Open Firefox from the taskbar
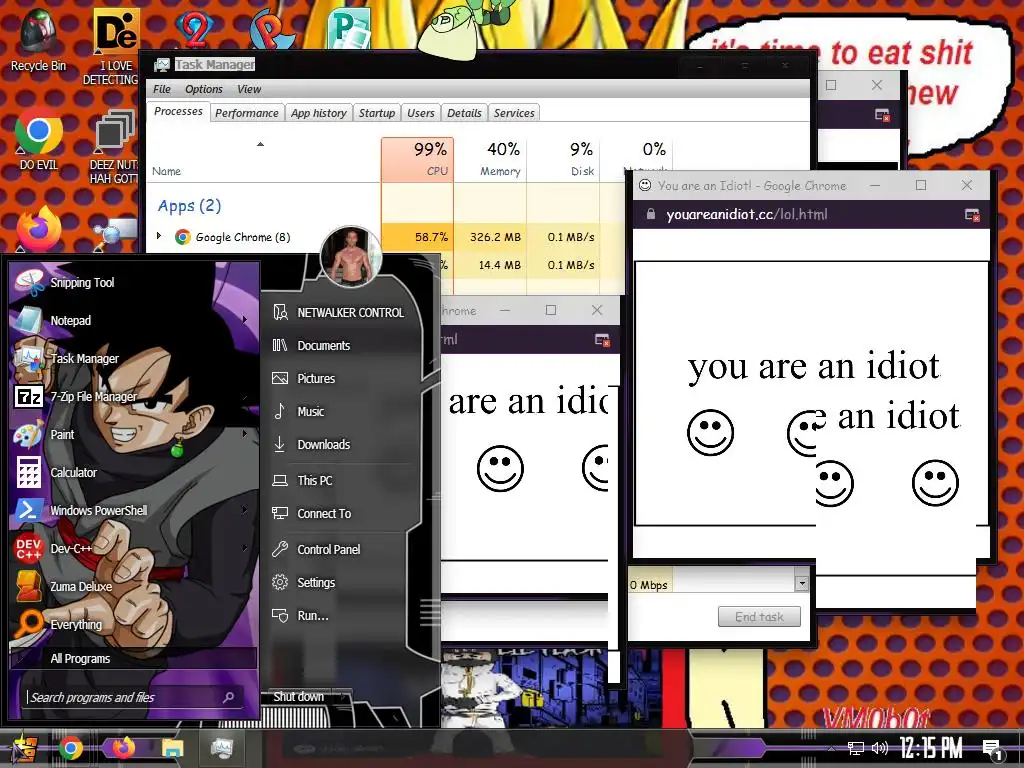Image resolution: width=1024 pixels, height=768 pixels. click(123, 747)
